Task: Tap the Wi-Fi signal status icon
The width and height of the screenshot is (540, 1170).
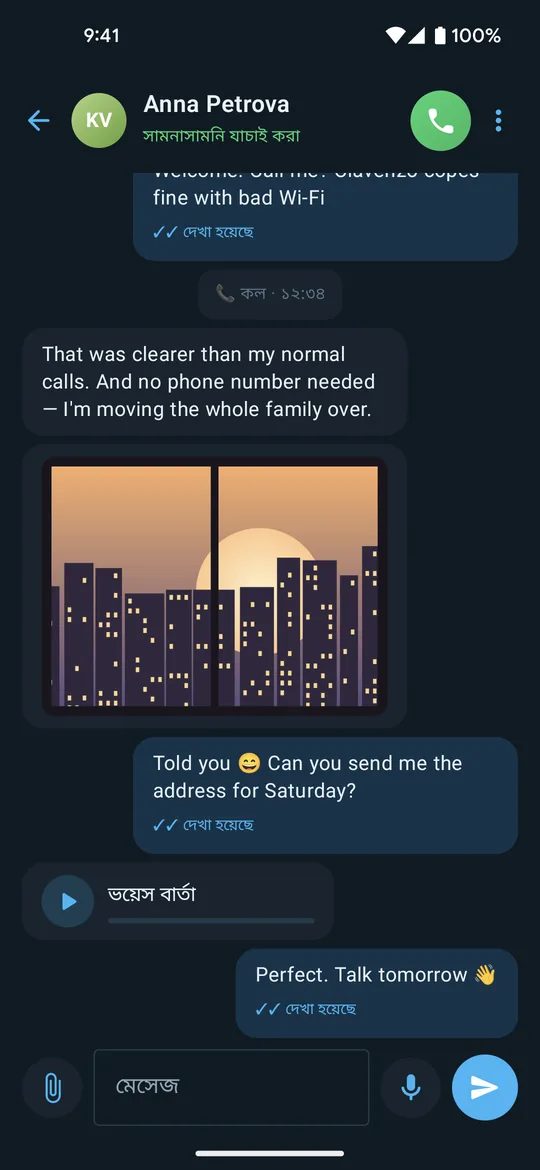Action: [395, 35]
